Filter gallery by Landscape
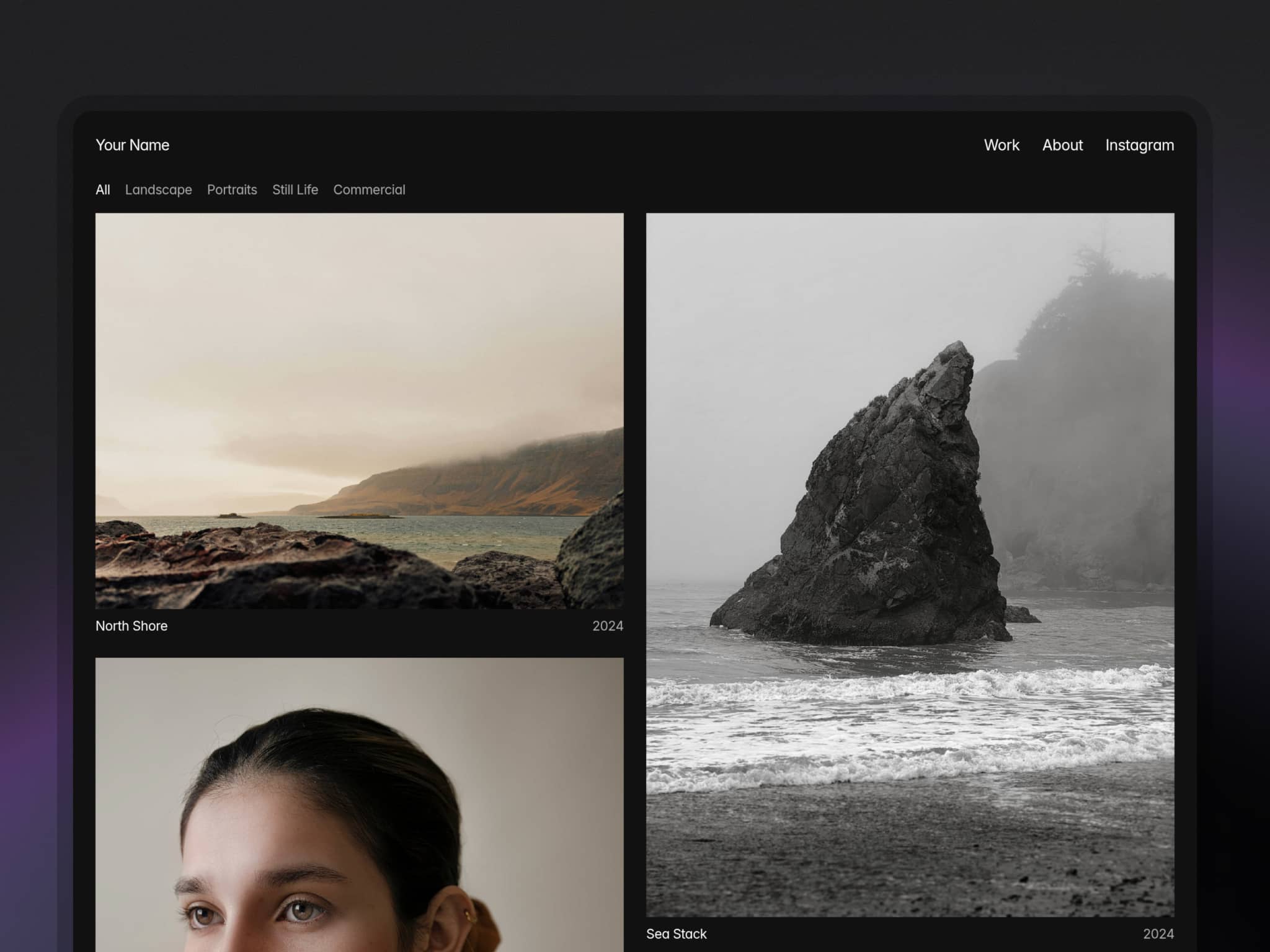 click(158, 190)
